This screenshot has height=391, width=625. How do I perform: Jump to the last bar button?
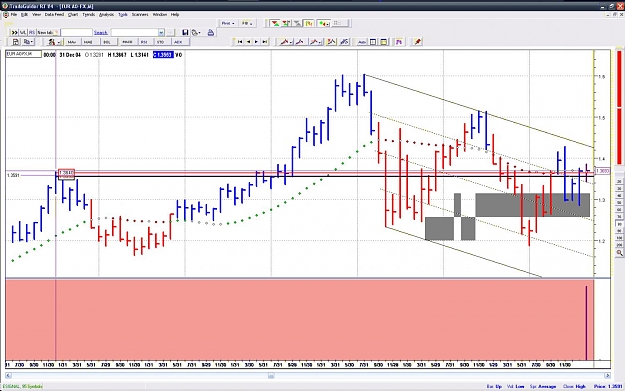tap(265, 42)
